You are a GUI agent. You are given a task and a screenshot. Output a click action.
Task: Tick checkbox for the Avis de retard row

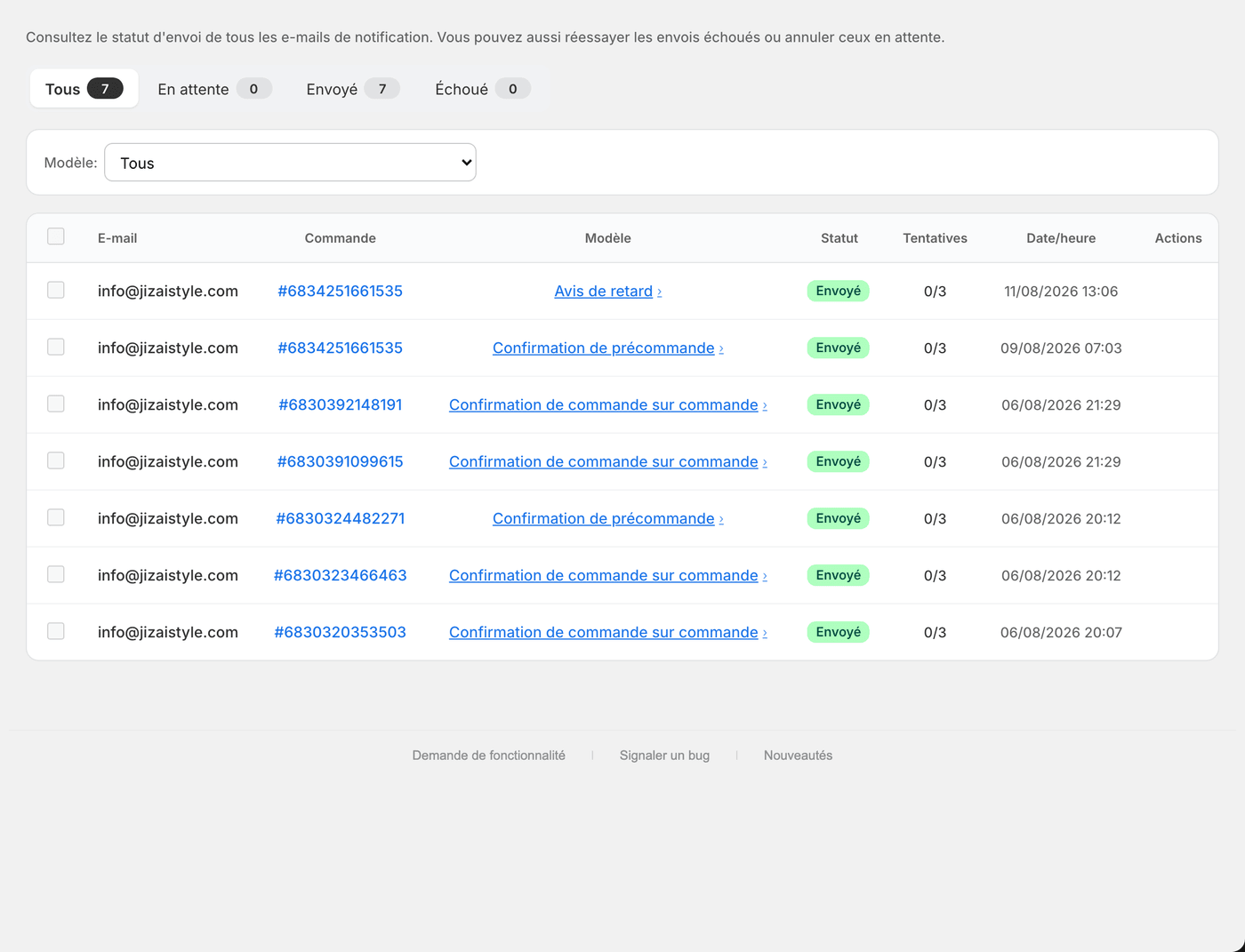pos(56,290)
